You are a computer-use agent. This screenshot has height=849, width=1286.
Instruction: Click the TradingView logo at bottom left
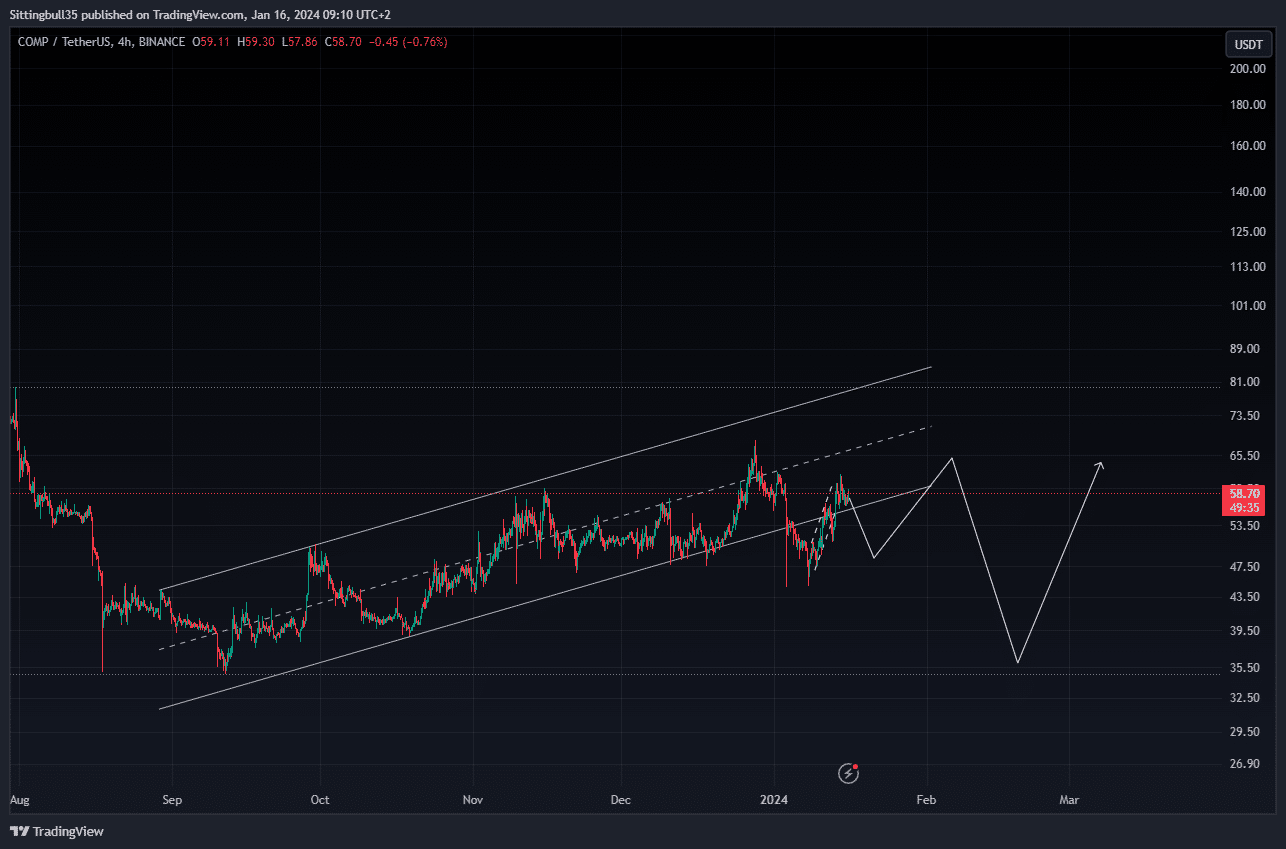point(57,831)
